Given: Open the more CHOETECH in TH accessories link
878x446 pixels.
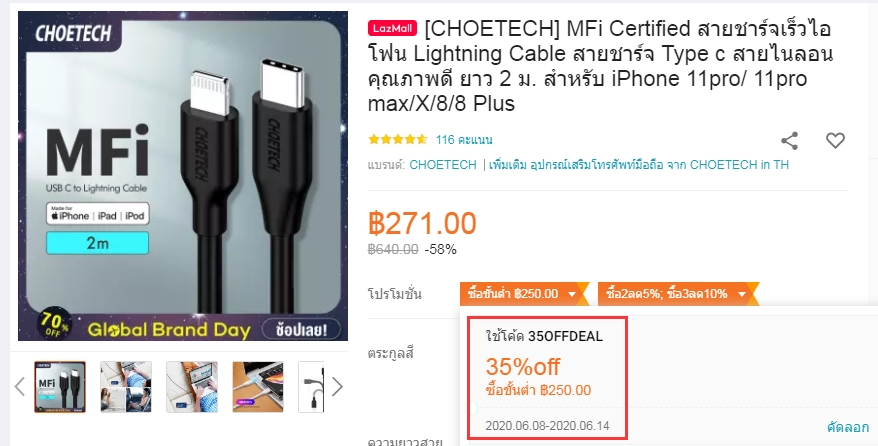Looking at the screenshot, I should pos(639,165).
